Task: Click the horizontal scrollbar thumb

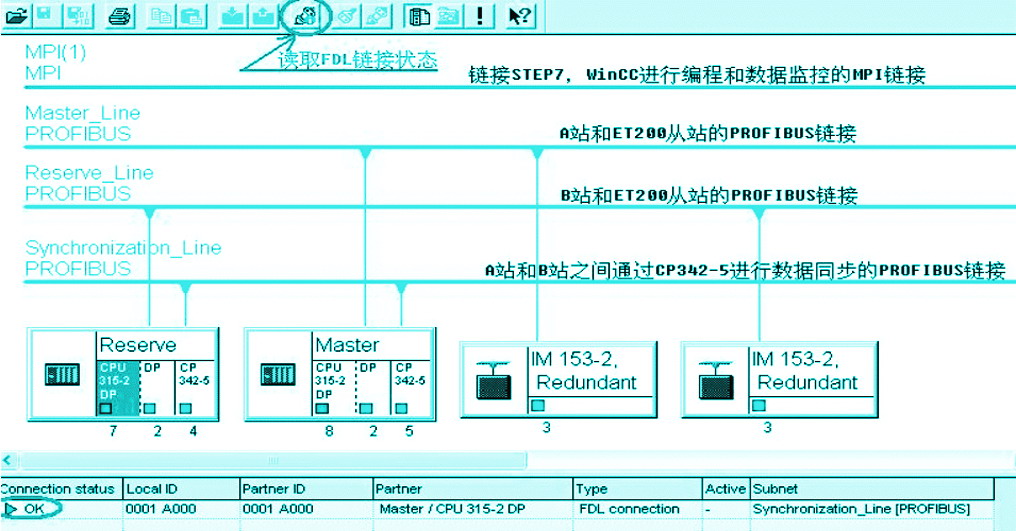Action: coord(273,460)
